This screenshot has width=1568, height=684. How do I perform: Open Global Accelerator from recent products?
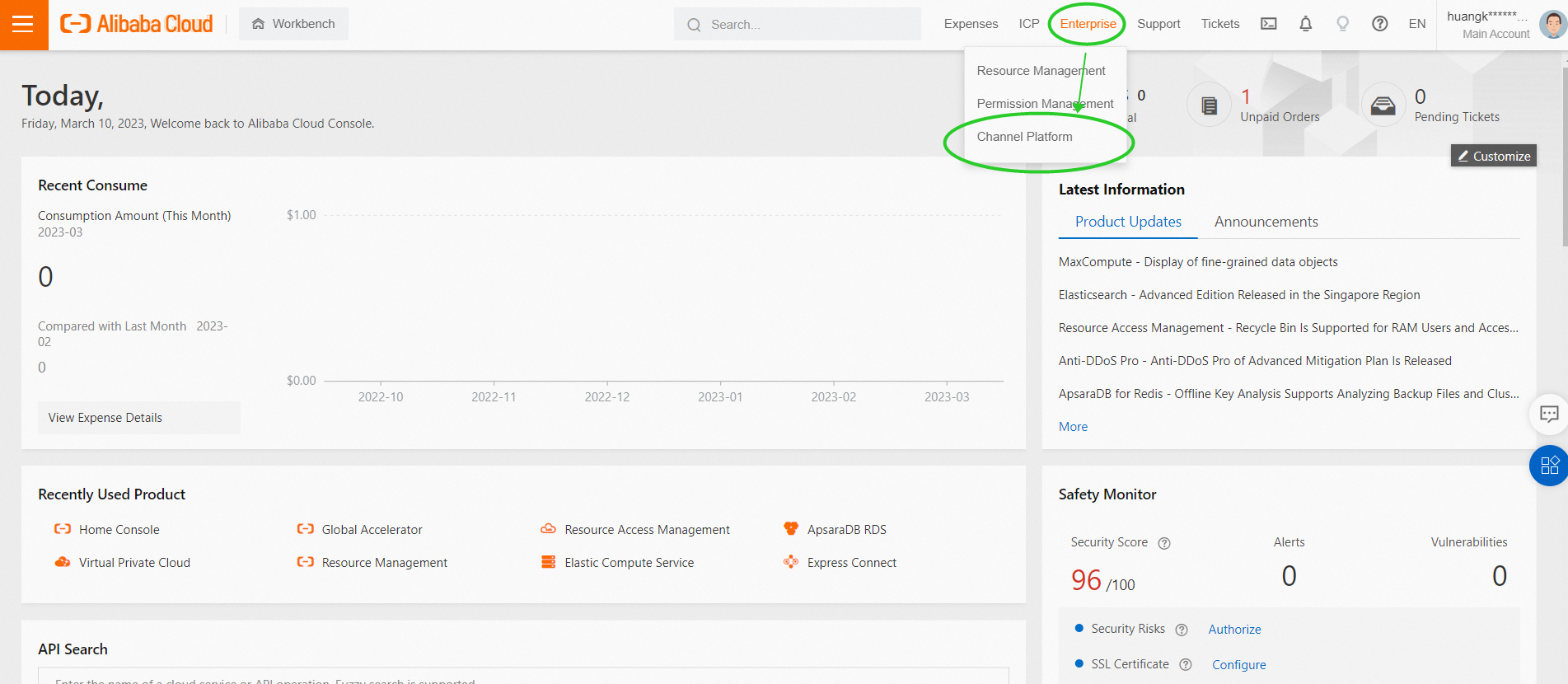click(x=372, y=530)
